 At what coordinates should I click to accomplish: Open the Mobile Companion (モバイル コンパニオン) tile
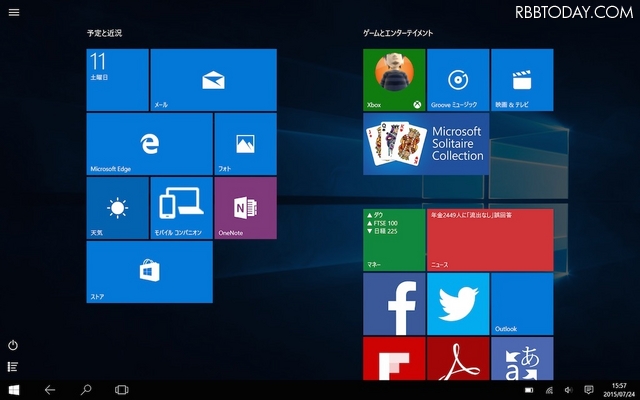coord(182,208)
